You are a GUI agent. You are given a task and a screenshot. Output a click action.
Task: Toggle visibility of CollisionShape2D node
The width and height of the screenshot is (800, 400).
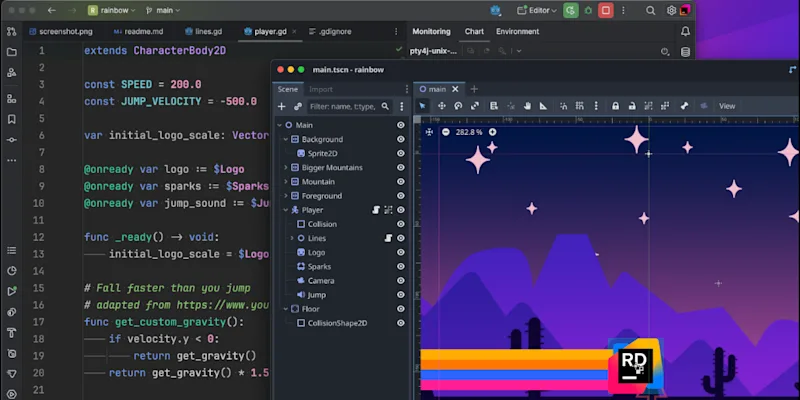401,323
